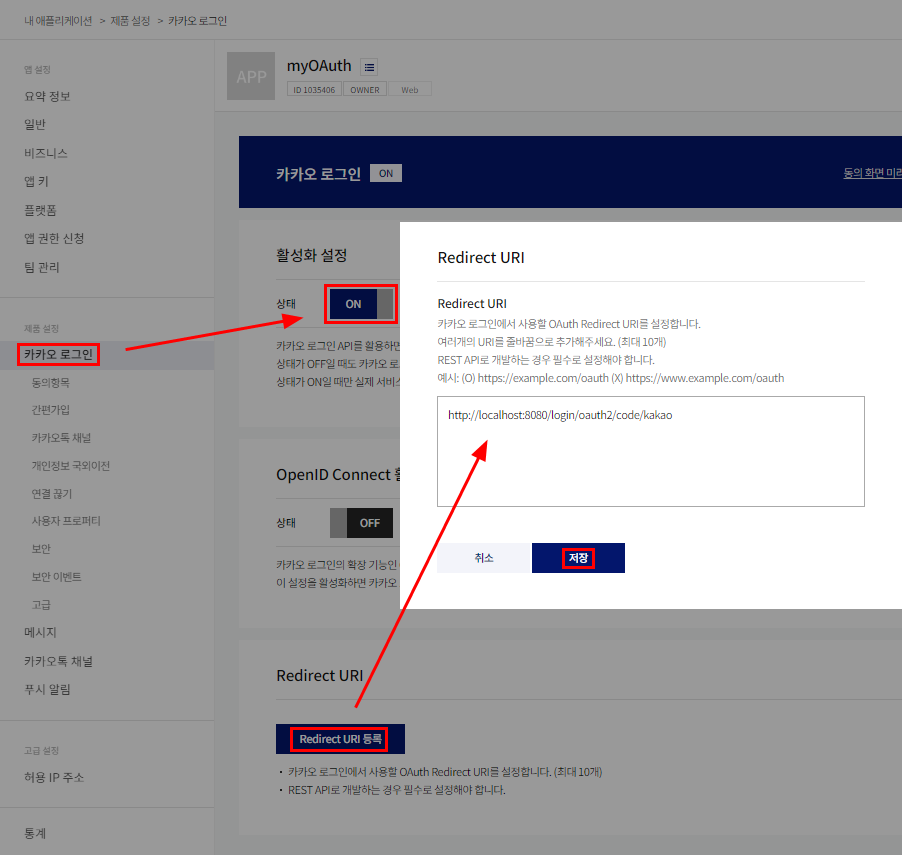Click 카카오 로그인 breadcrumb
902x855 pixels.
pyautogui.click(x=197, y=21)
